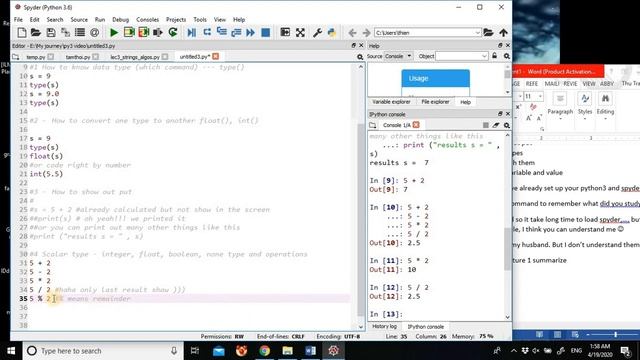This screenshot has width=640, height=360.
Task: Open PYTHONPATH manager python icon
Action: [332, 33]
